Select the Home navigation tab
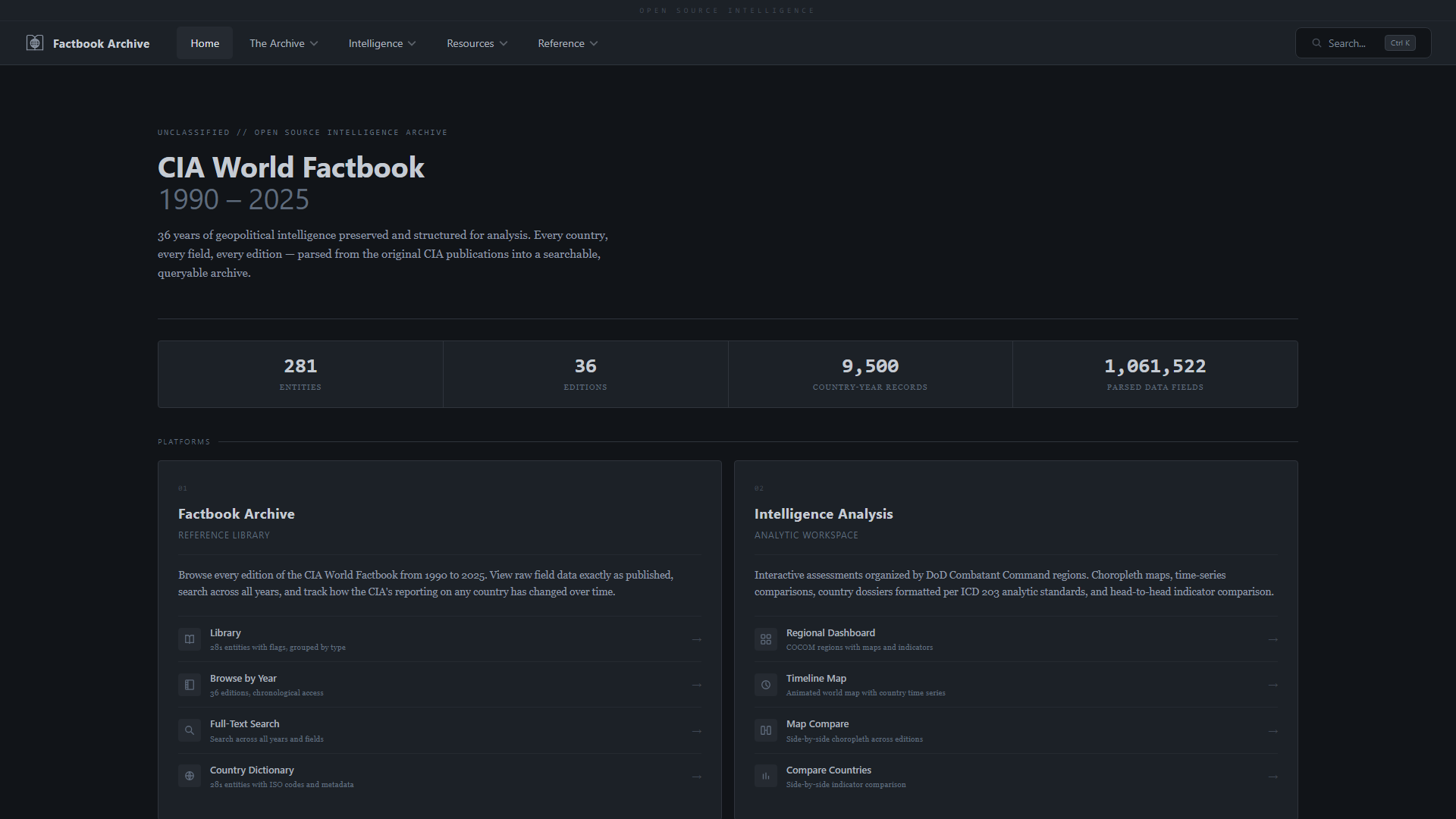Screen dimensions: 1456x819 point(205,43)
